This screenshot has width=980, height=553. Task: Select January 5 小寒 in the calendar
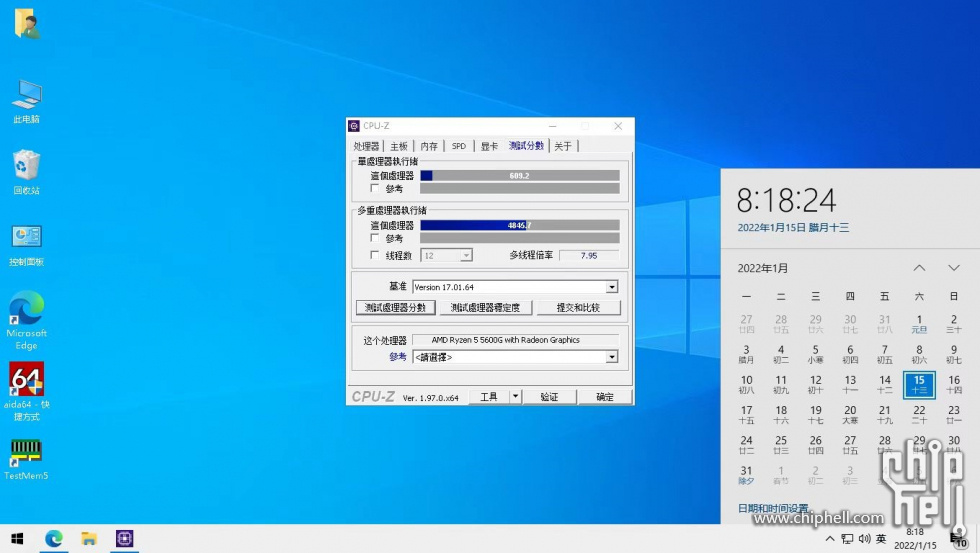pyautogui.click(x=815, y=354)
